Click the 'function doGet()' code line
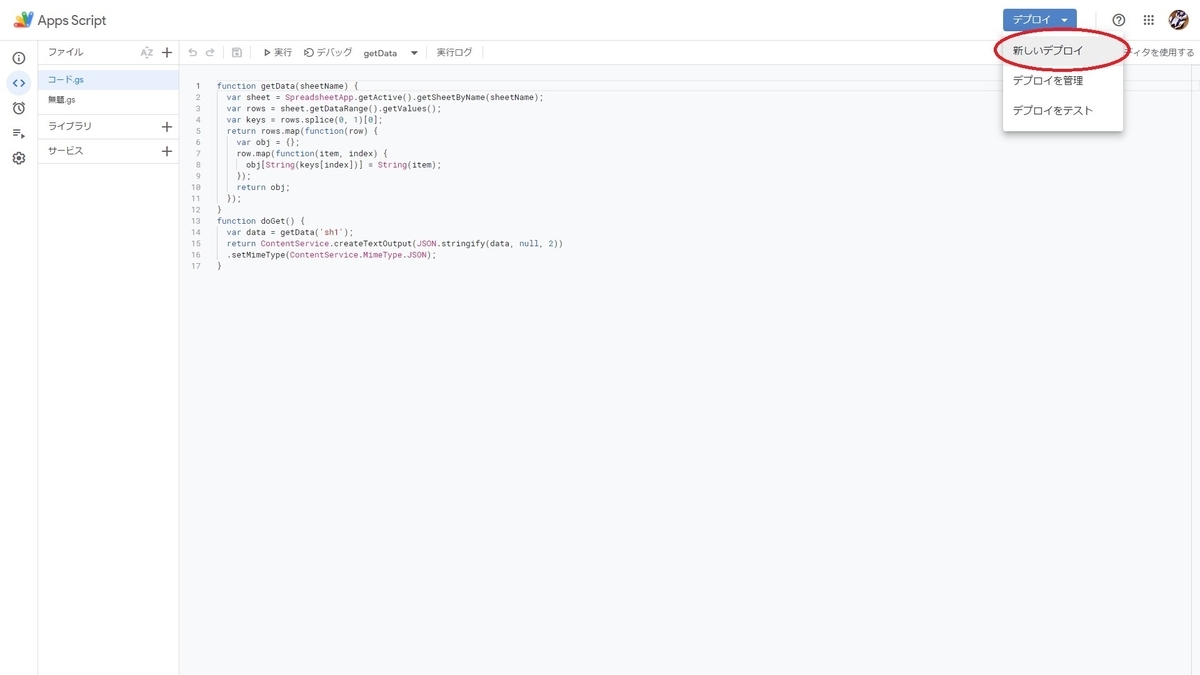Screen dimensions: 1200x675 (261, 221)
